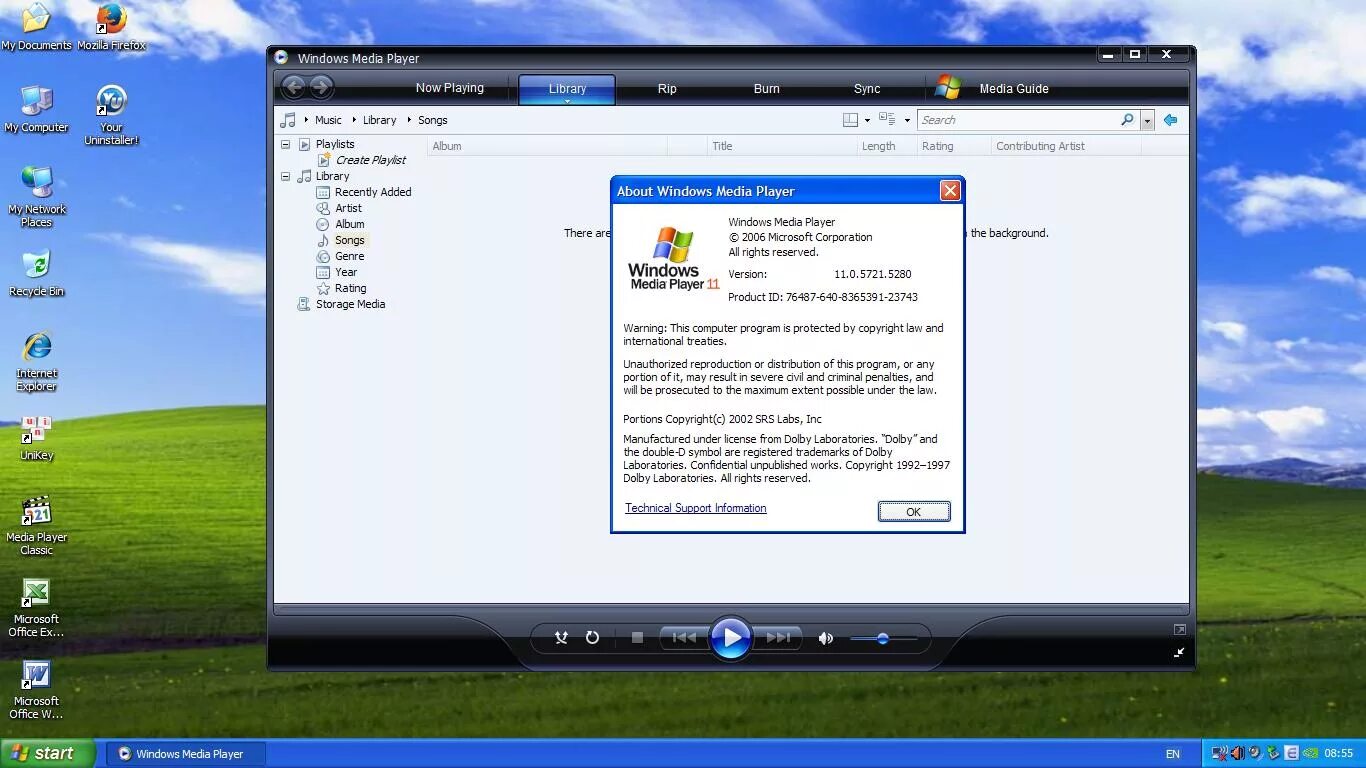Open the search options dropdown arrow
Screen dimensions: 1366x768
1147,120
